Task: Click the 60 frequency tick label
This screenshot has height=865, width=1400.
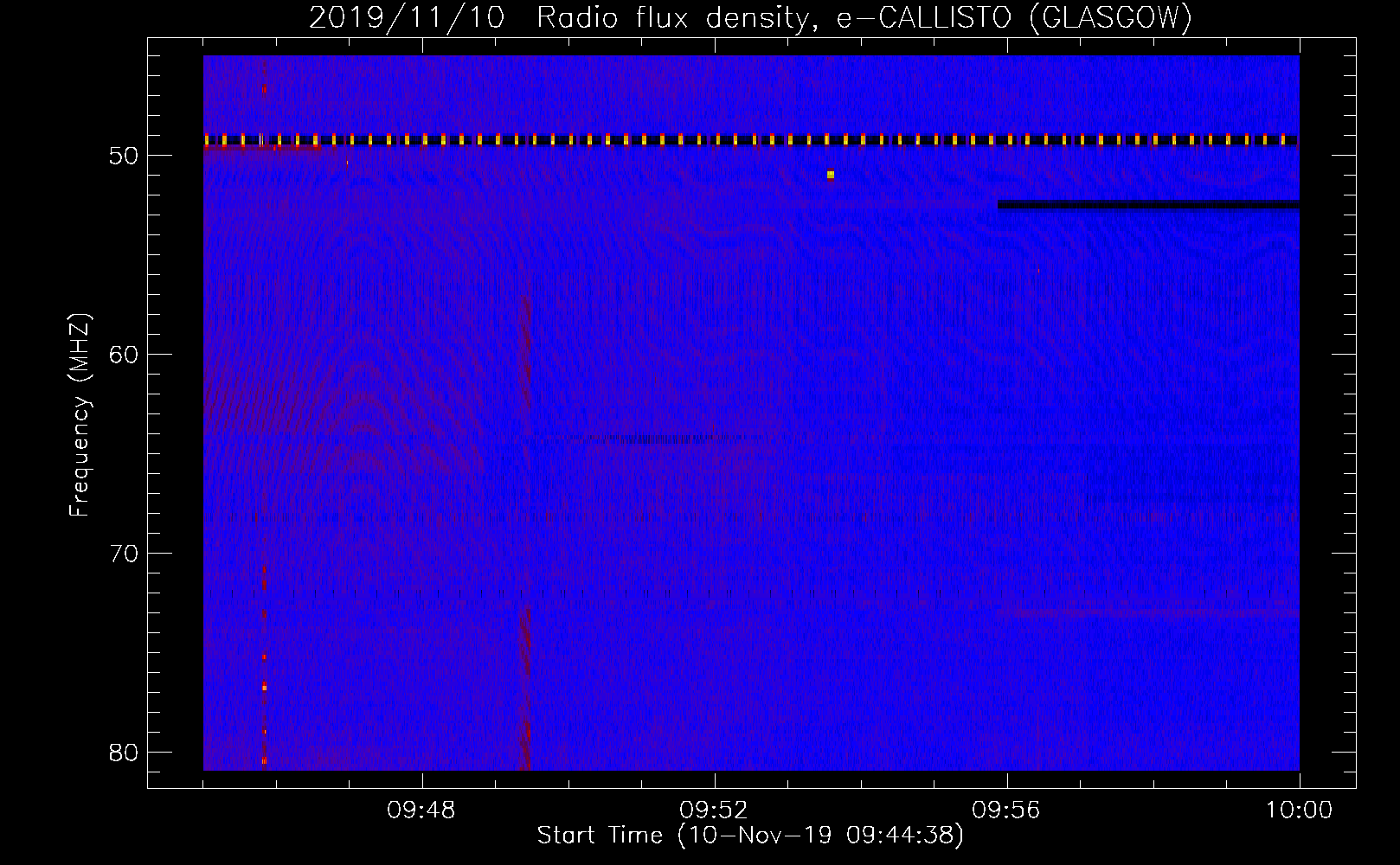Action: (125, 355)
